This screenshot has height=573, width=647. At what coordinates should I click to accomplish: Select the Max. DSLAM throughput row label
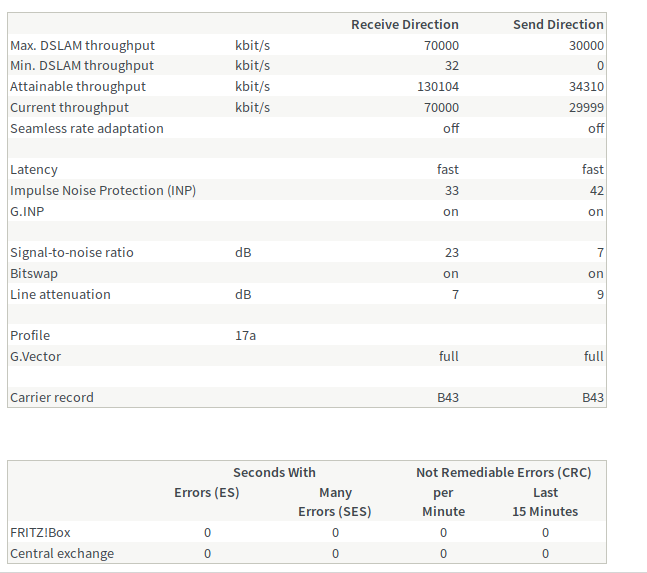82,45
